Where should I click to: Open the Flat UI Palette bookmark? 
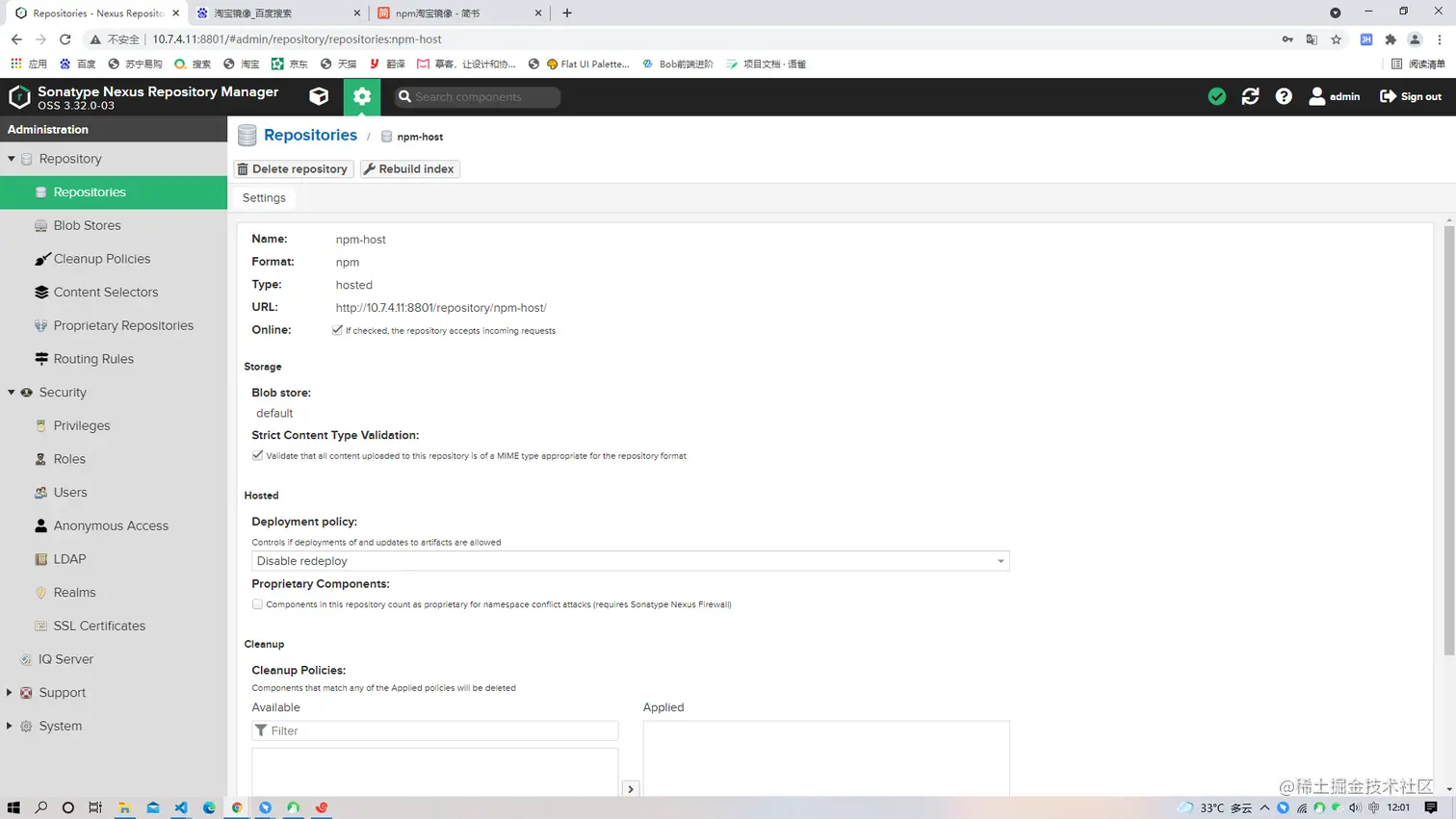[587, 64]
